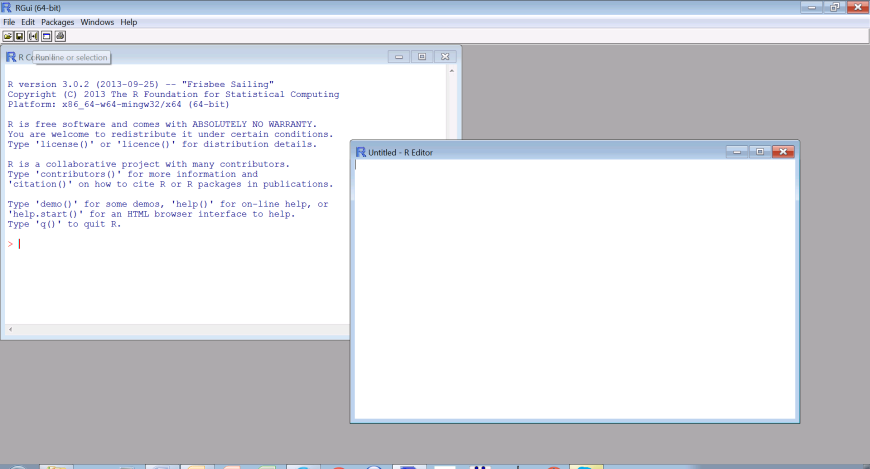Maximize the Untitled R Editor window
Screen dimensions: 870x469
[759, 151]
